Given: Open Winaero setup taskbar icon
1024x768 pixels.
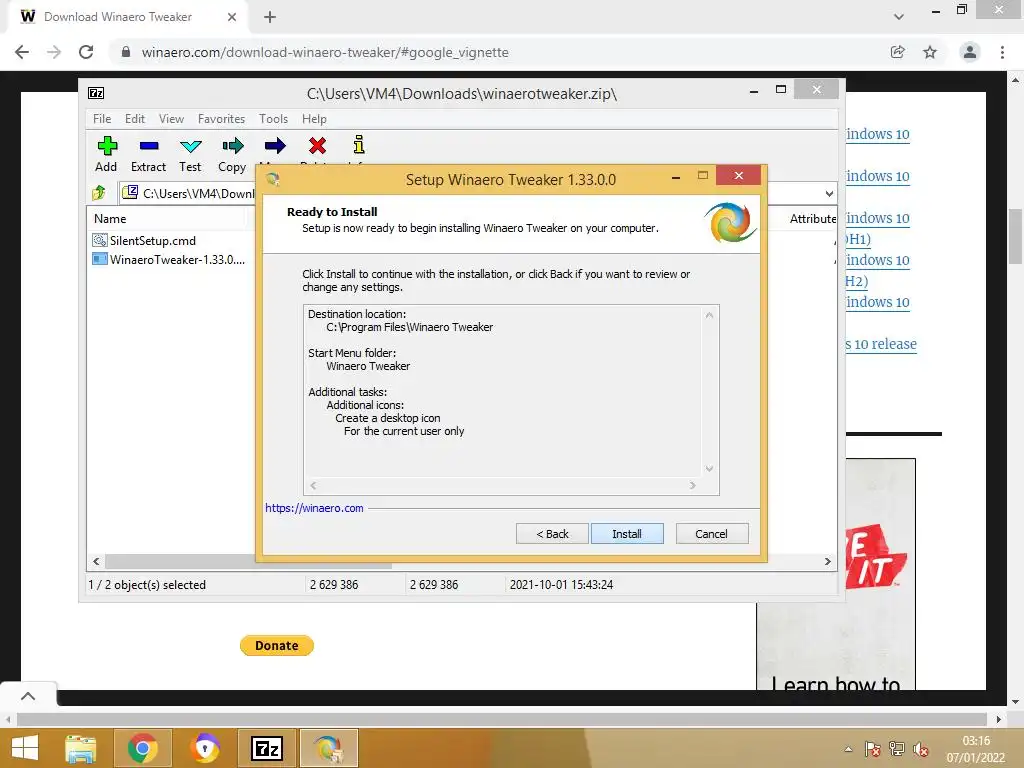Looking at the screenshot, I should click(x=328, y=748).
